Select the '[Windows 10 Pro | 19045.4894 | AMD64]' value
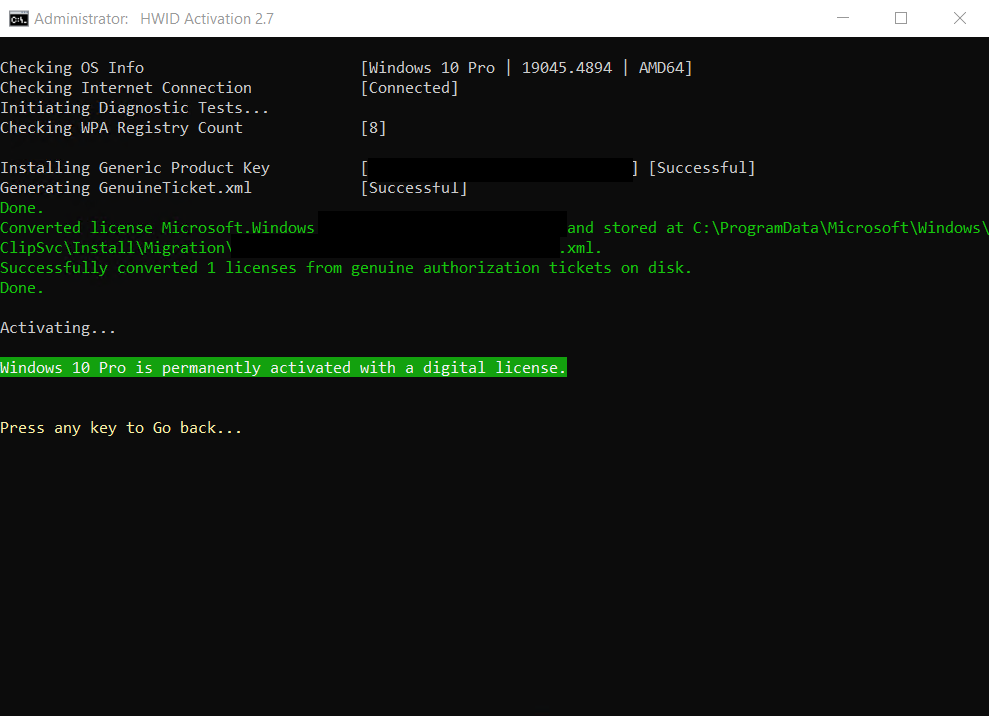 pos(526,67)
